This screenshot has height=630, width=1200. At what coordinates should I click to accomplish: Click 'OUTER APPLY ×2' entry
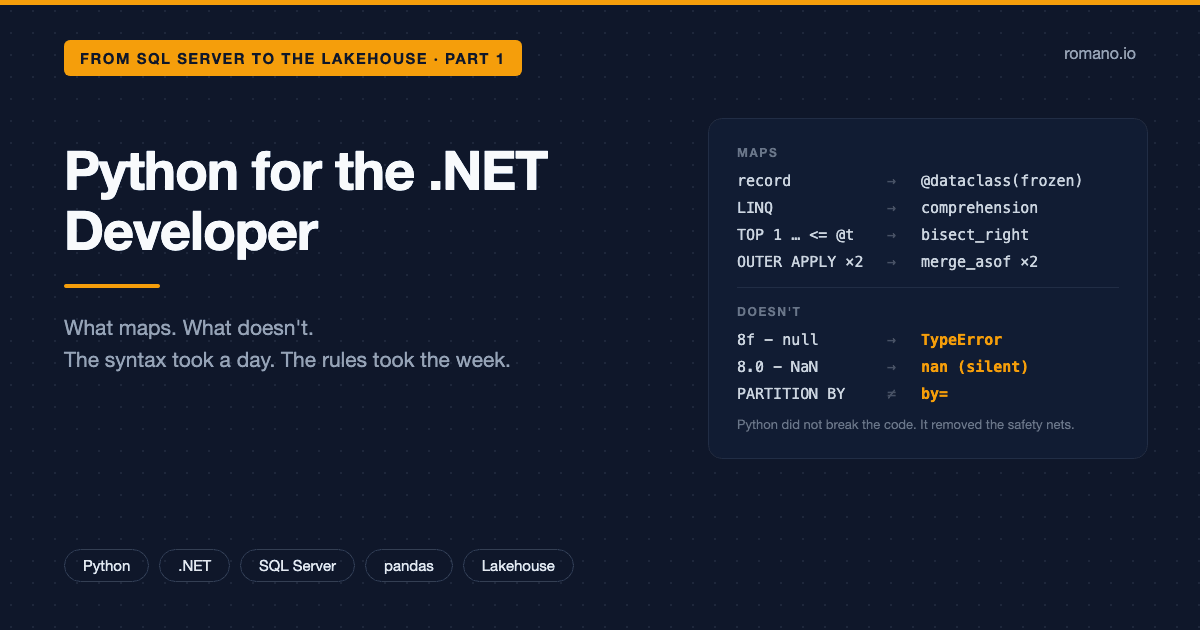coord(800,262)
